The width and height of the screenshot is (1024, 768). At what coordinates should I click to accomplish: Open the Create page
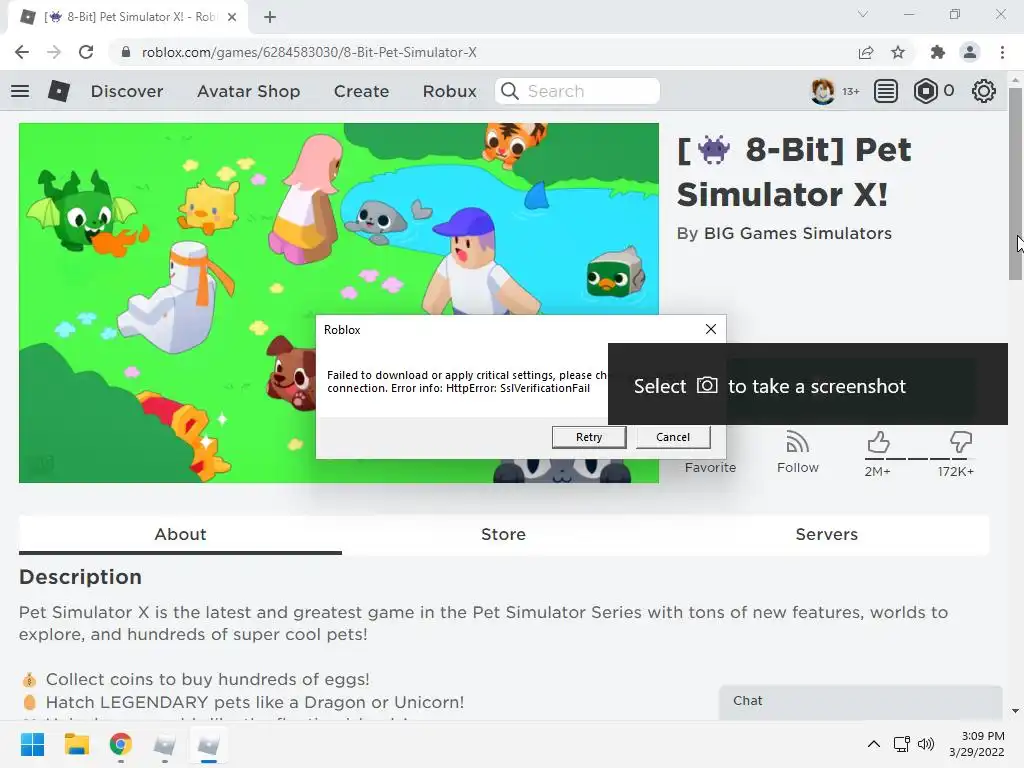(361, 91)
